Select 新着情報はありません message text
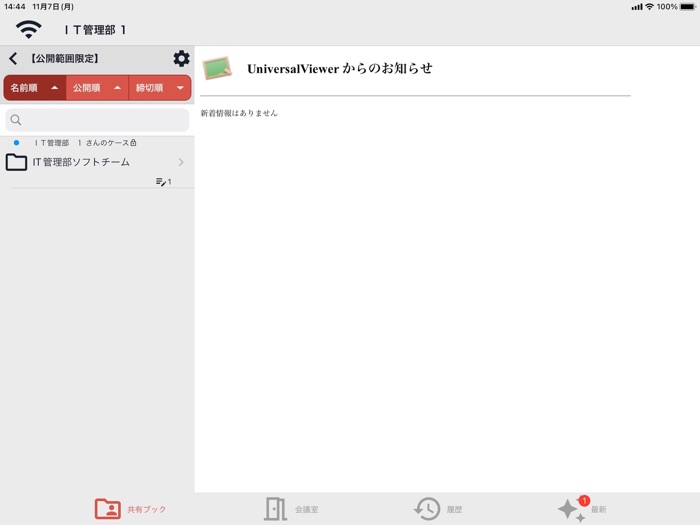 (x=239, y=113)
